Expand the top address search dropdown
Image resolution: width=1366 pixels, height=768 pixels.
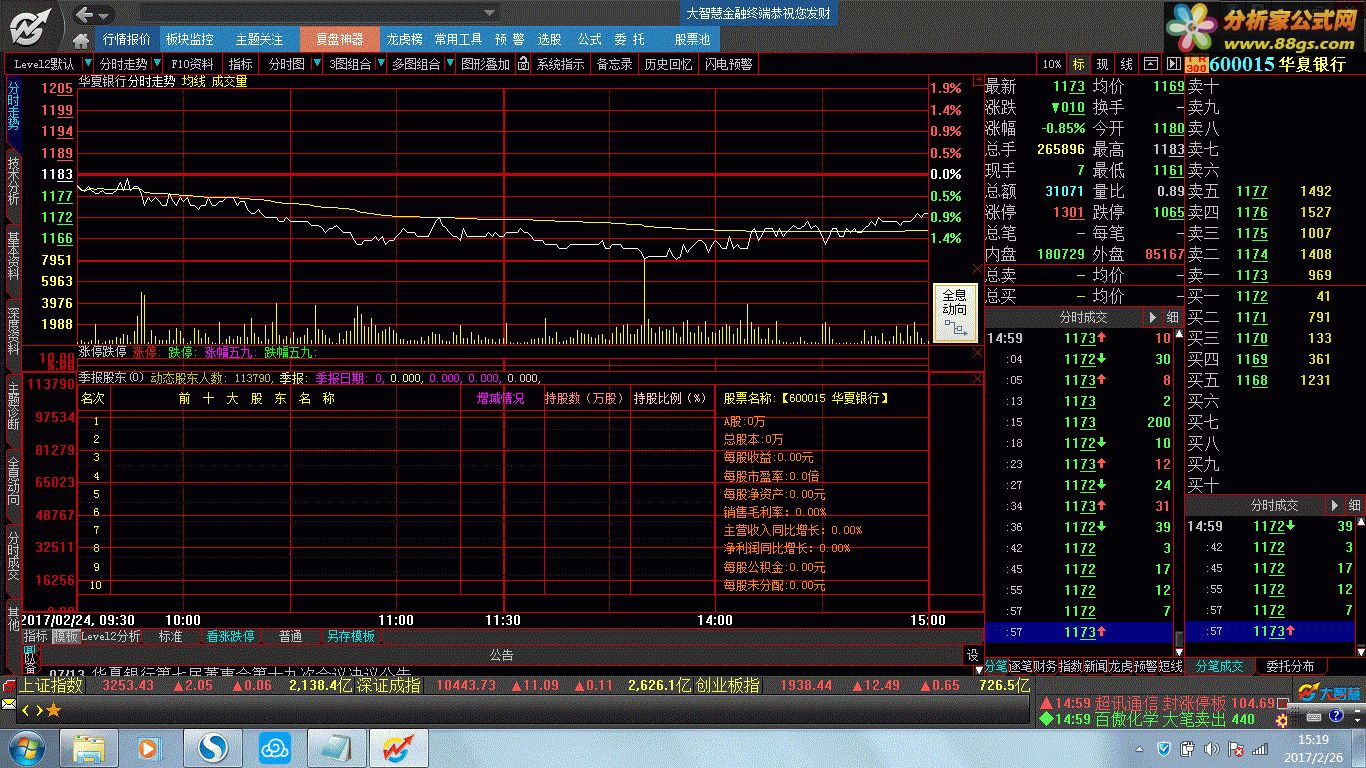[489, 14]
